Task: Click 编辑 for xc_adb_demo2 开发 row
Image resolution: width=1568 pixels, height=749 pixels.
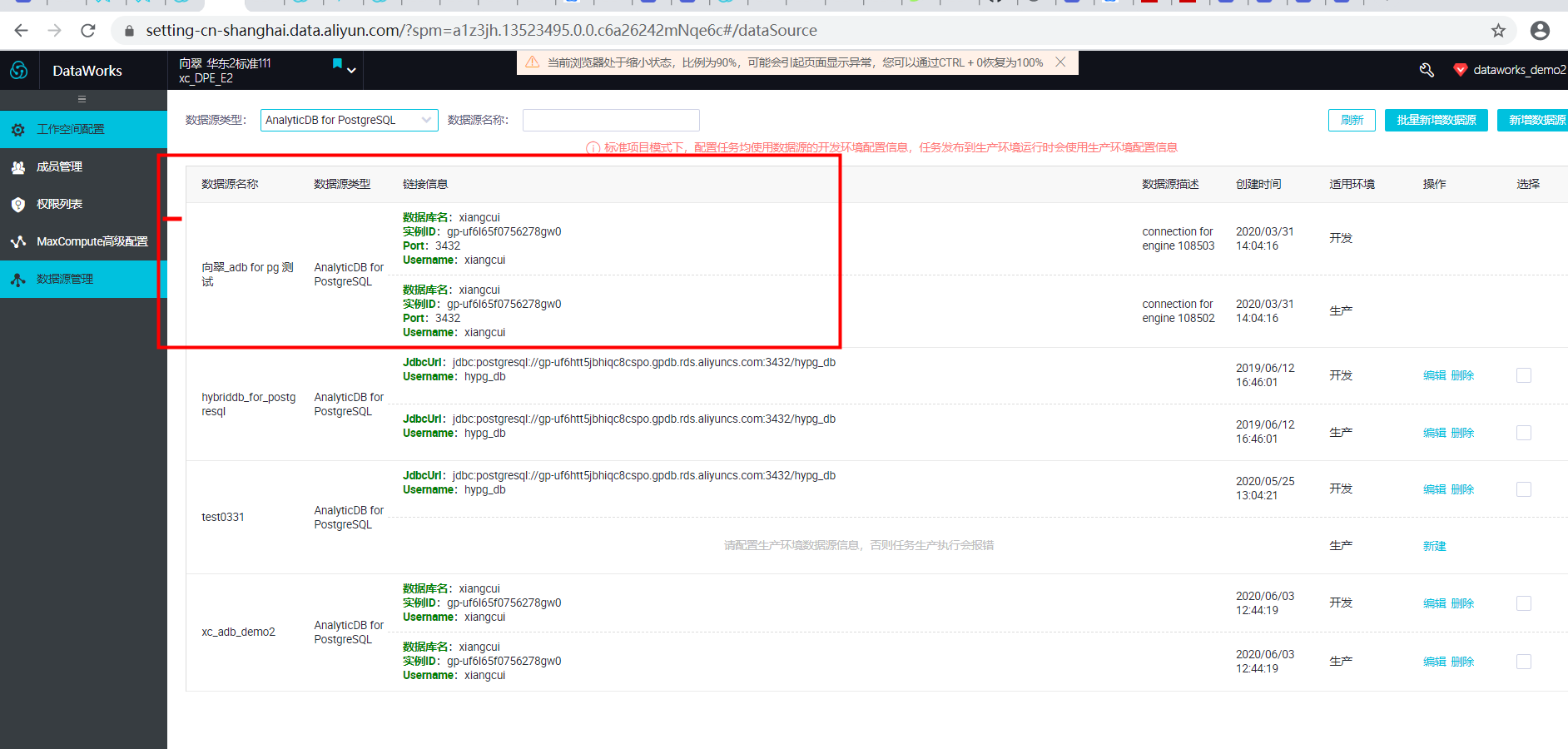Action: (x=1435, y=603)
